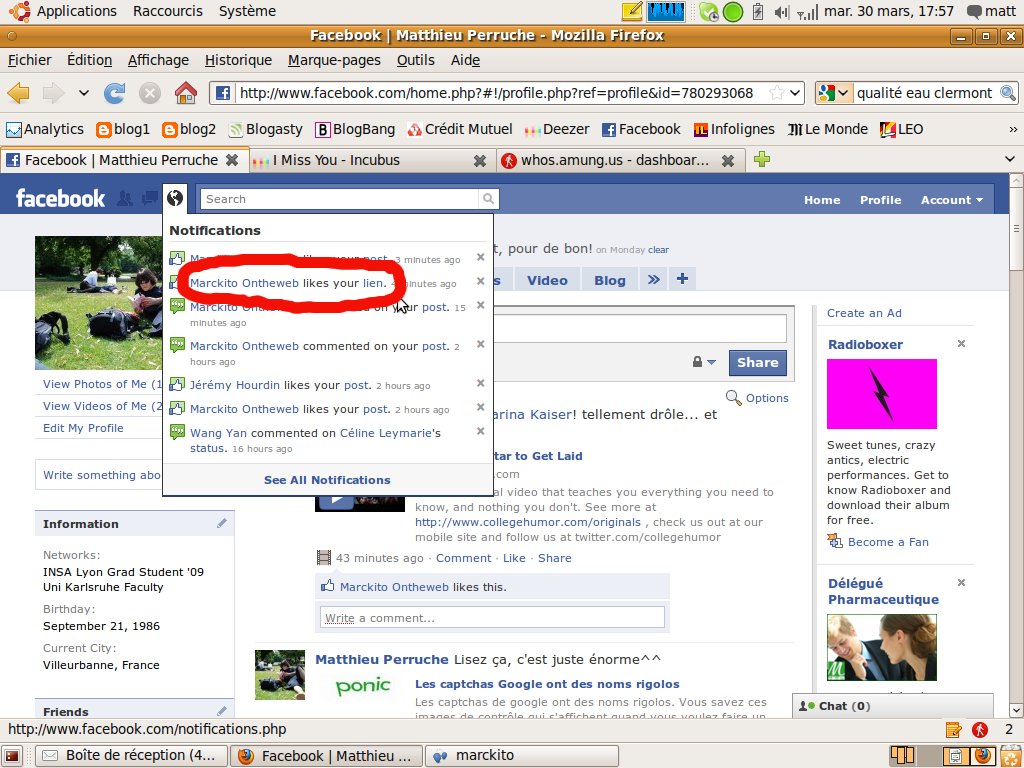Viewport: 1024px width, 768px height.
Task: Click the Forward arrow navigation button
Action: (54, 93)
